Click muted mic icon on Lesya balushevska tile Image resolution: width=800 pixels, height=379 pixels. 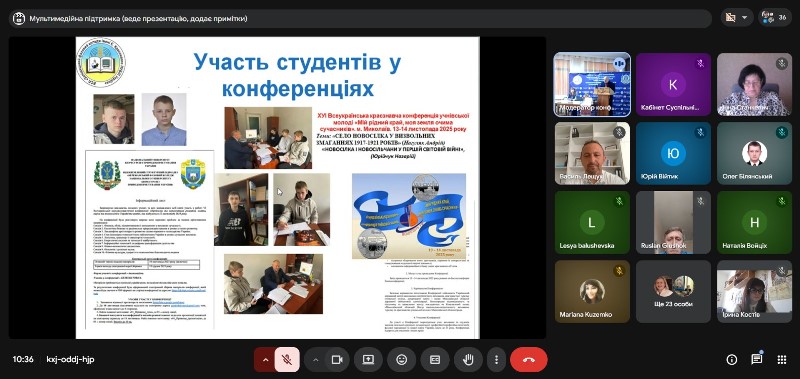[x=619, y=201]
